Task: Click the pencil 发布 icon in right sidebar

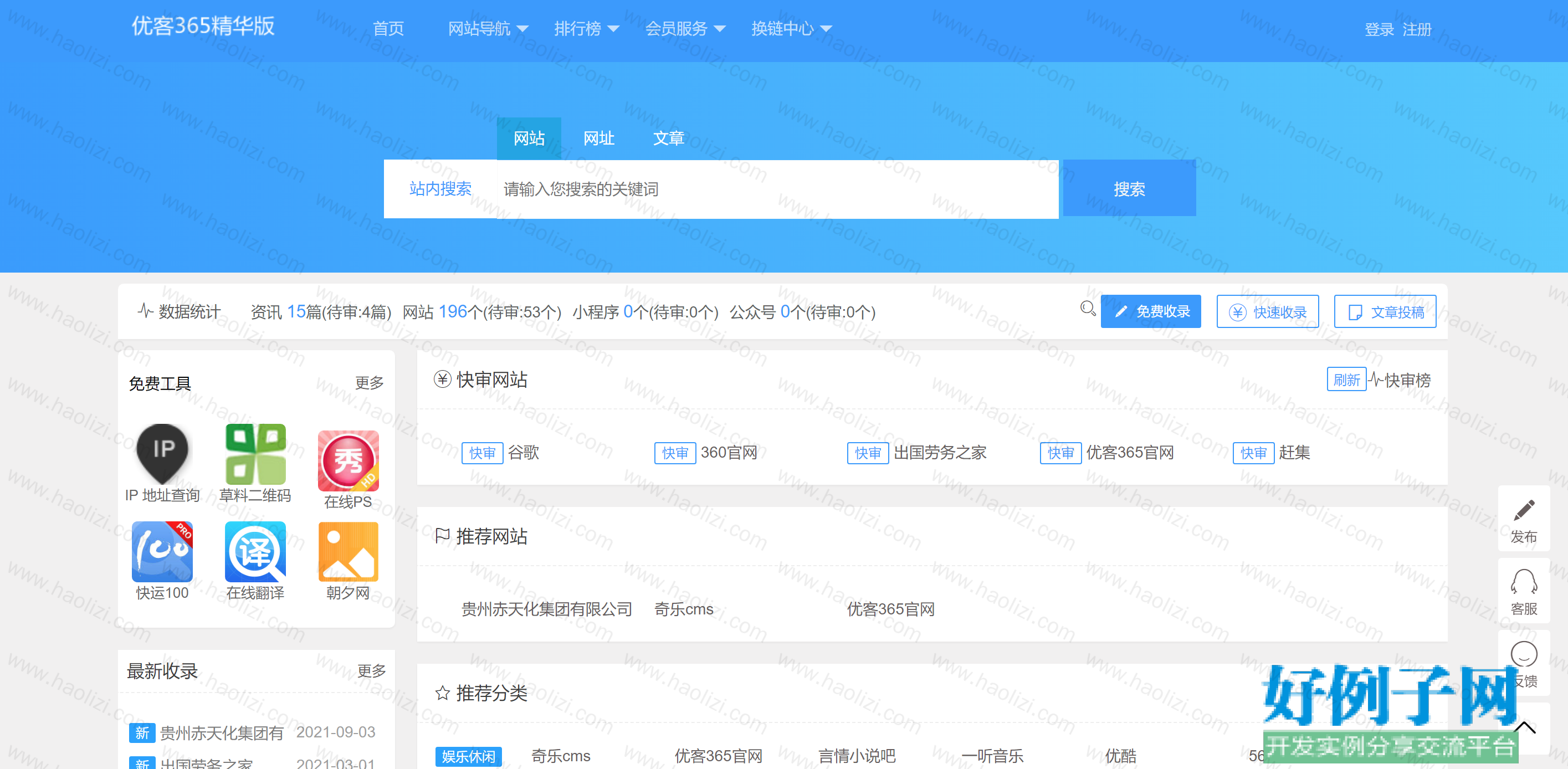Action: 1524,511
